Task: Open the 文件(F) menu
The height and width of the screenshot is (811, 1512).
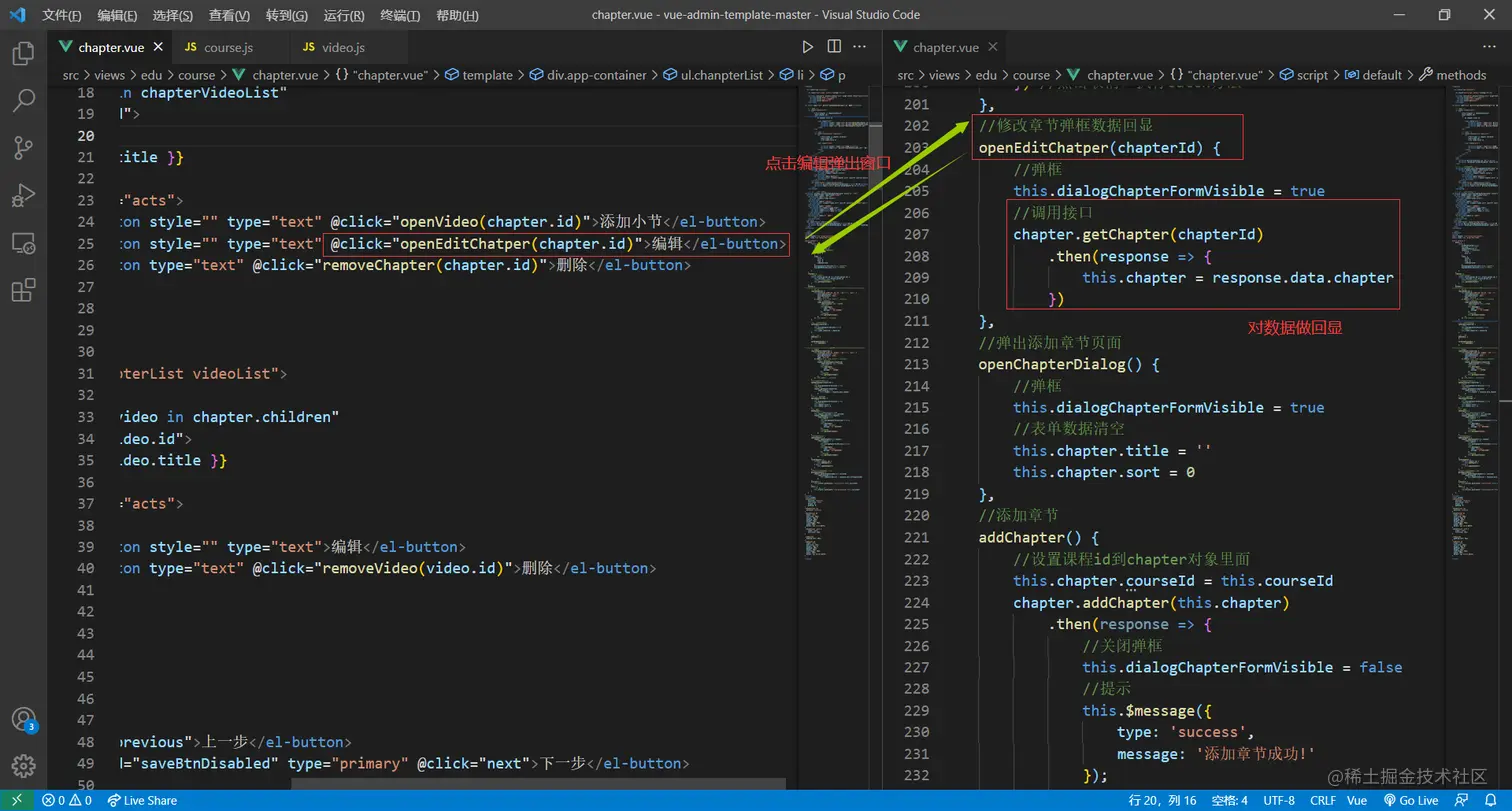Action: point(62,15)
